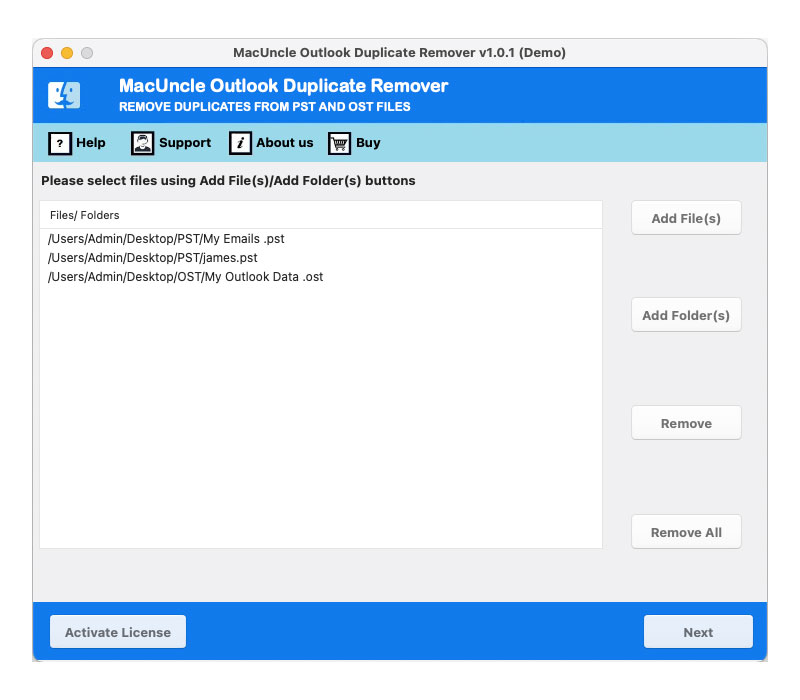This screenshot has width=800, height=700.
Task: Select the My Emails .pst file entry
Action: [165, 239]
